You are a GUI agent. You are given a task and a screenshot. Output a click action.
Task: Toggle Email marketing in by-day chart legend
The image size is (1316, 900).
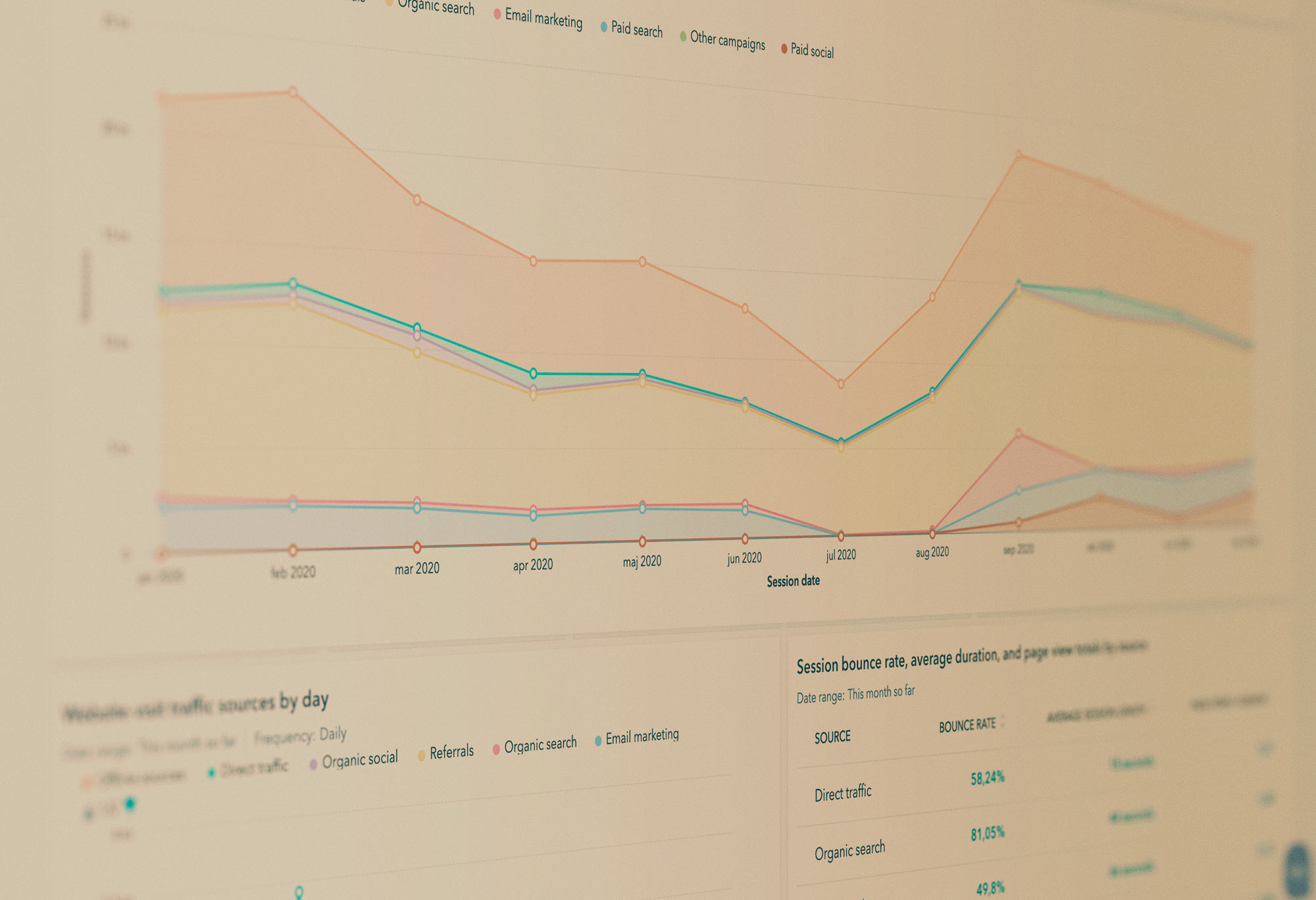pos(637,737)
